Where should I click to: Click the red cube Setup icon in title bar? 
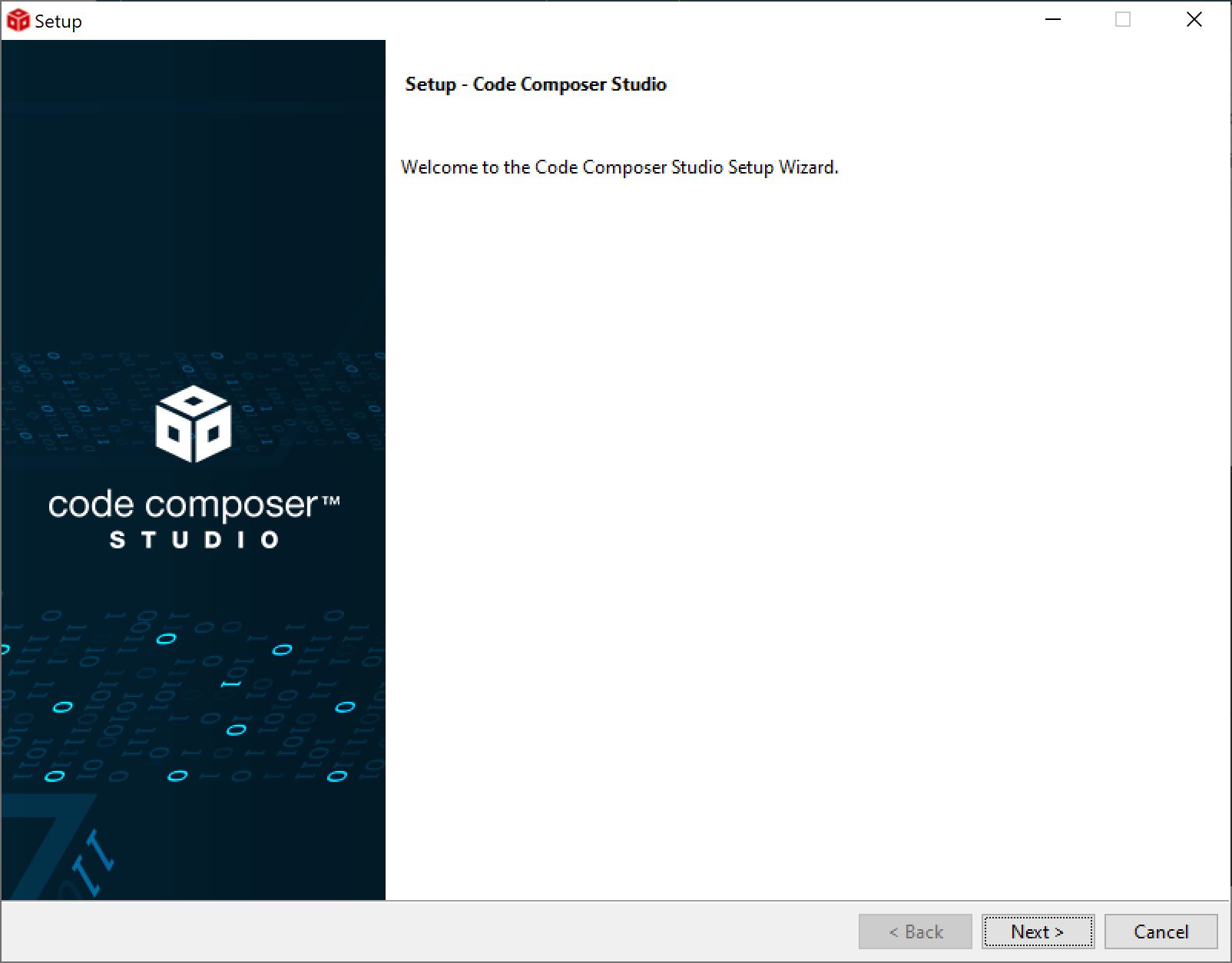click(18, 21)
